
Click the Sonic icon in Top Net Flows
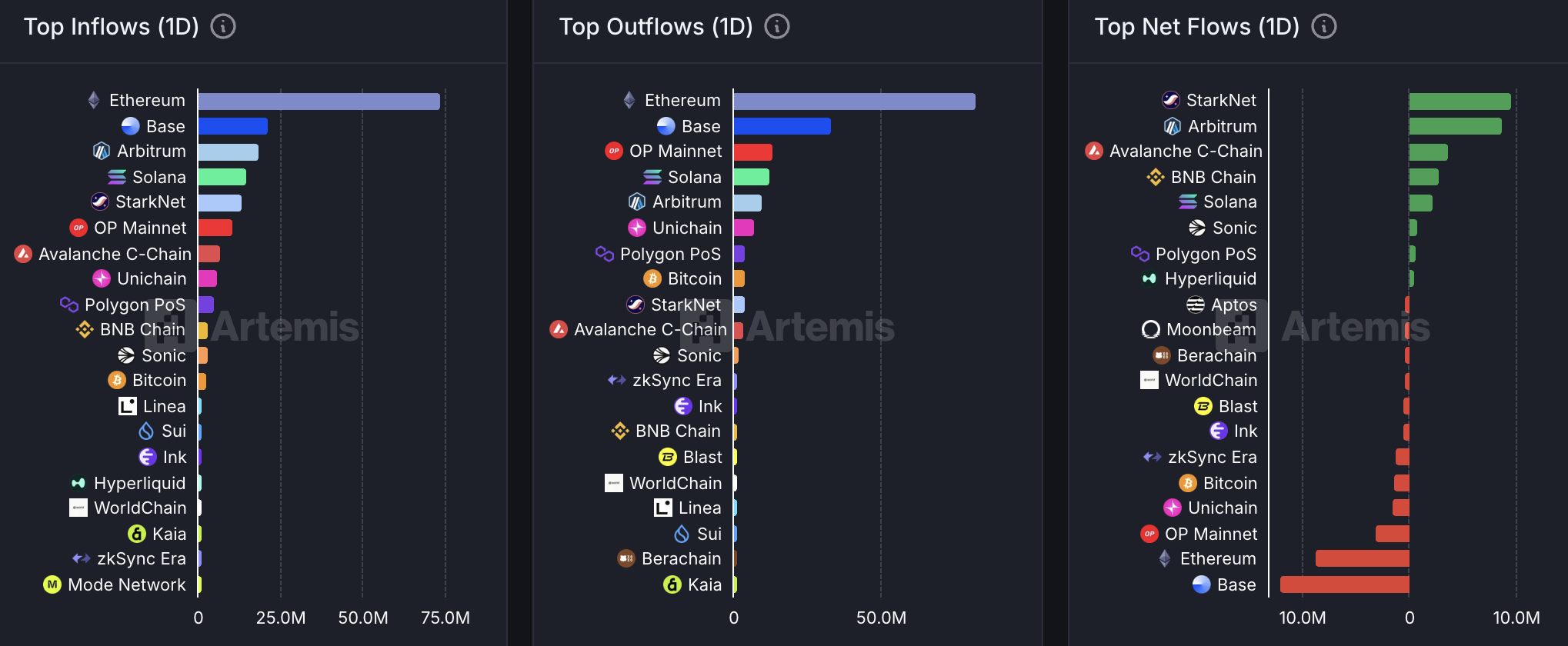tap(1197, 228)
